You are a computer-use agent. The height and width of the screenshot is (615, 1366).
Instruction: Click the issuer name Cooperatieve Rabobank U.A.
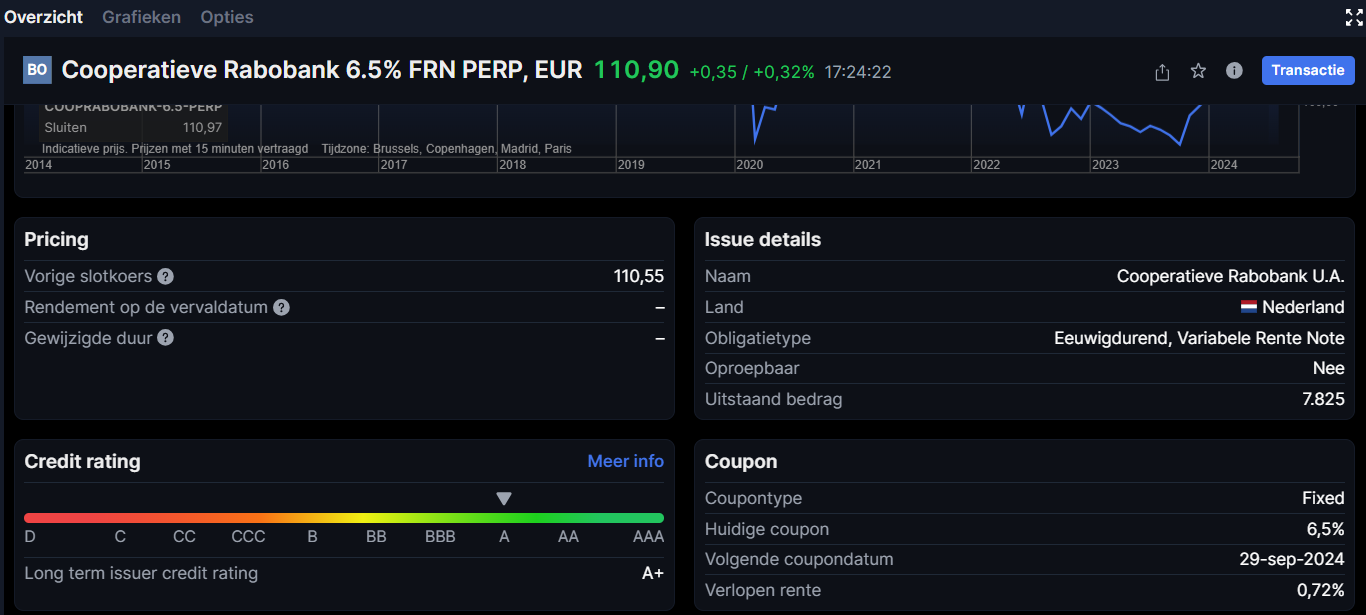(1231, 276)
